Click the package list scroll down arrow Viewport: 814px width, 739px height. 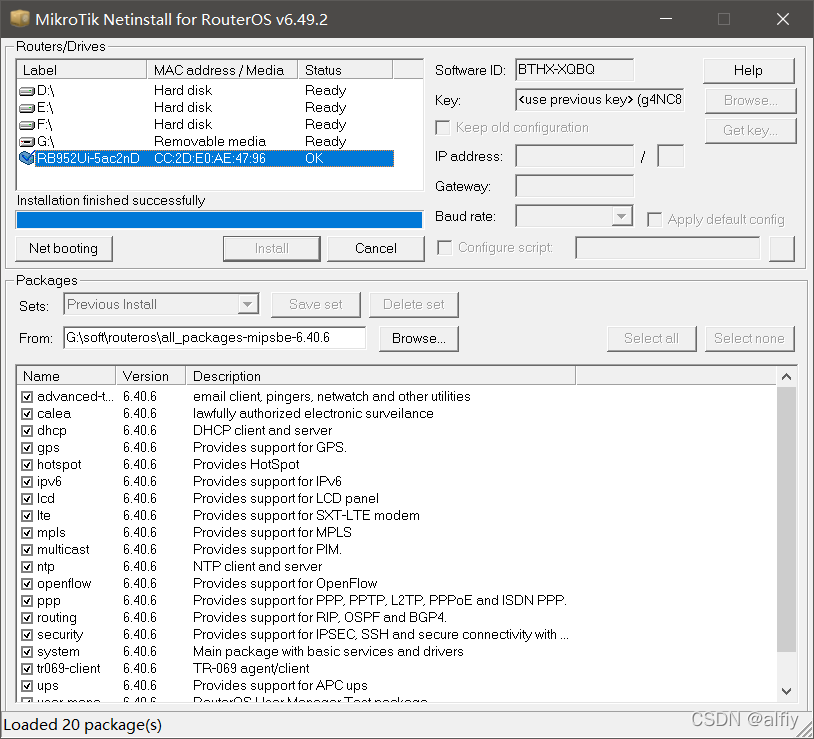pyautogui.click(x=786, y=691)
